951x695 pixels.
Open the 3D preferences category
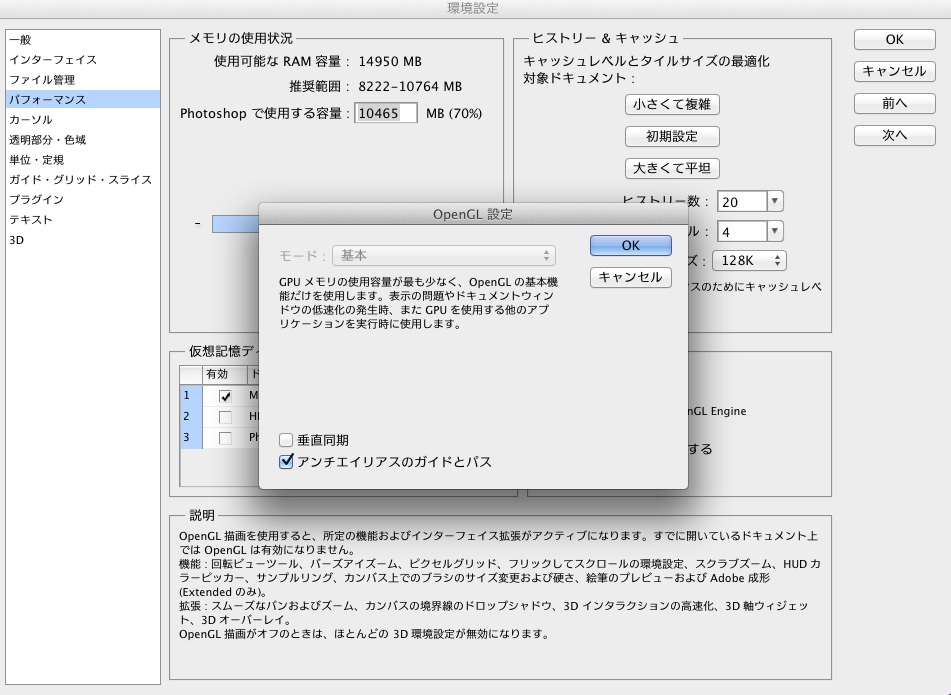(x=17, y=240)
